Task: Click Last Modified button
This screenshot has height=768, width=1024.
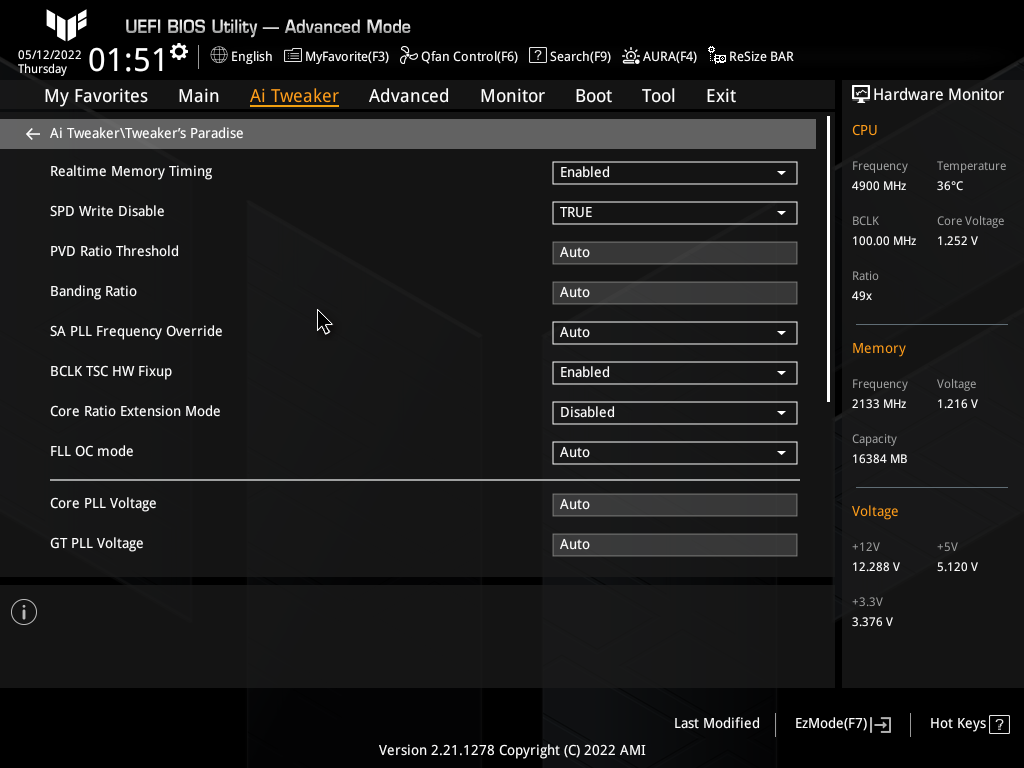Action: pyautogui.click(x=716, y=724)
